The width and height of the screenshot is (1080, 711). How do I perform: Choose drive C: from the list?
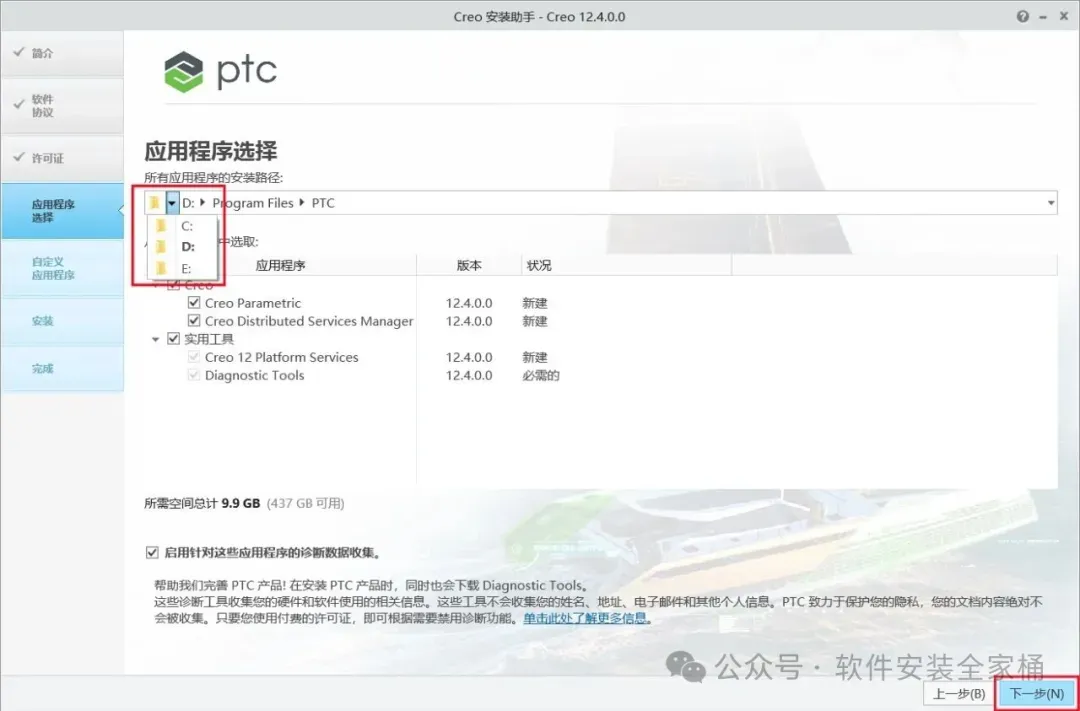click(x=187, y=226)
